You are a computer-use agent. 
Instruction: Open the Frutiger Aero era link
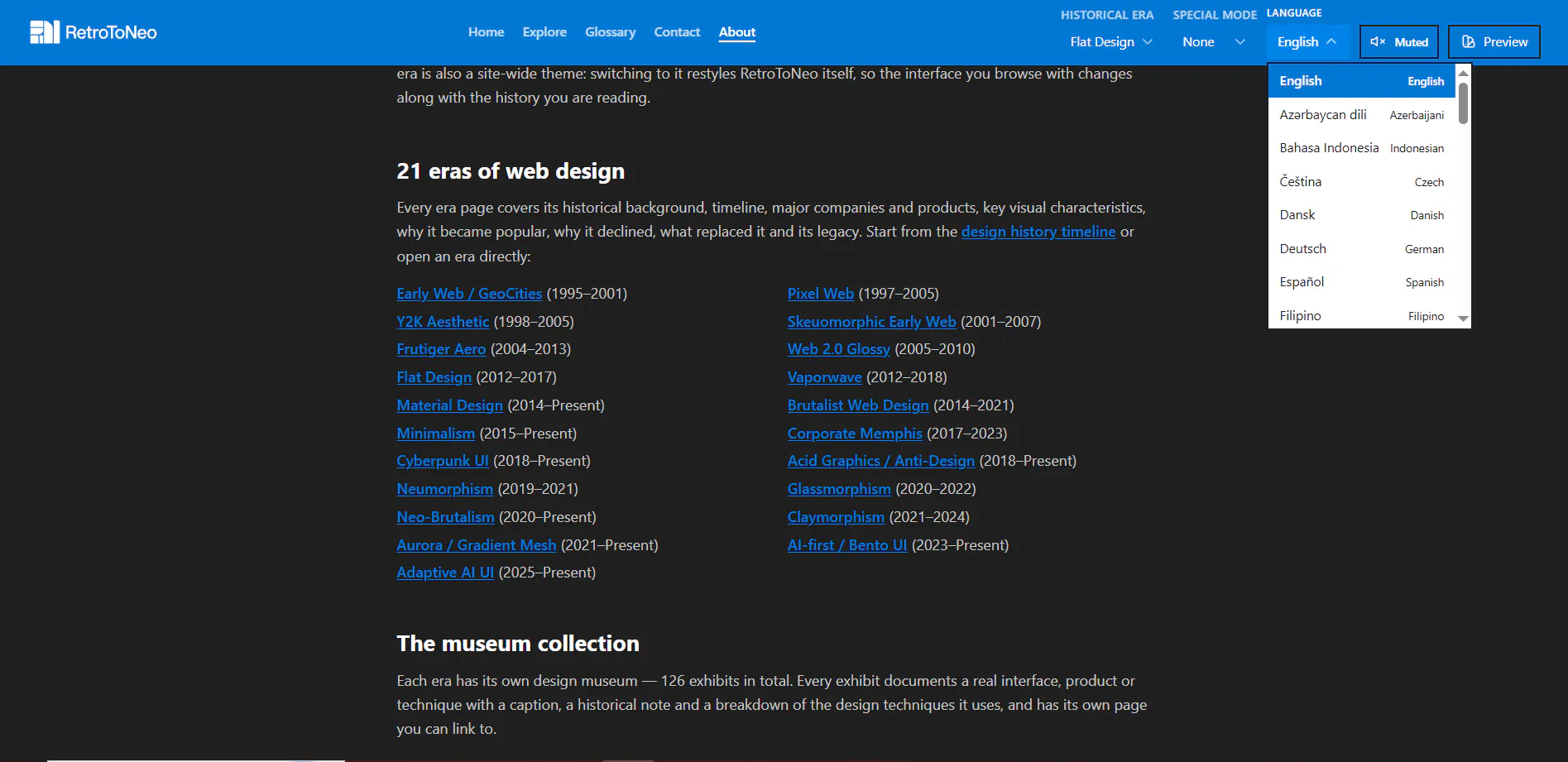pyautogui.click(x=441, y=349)
